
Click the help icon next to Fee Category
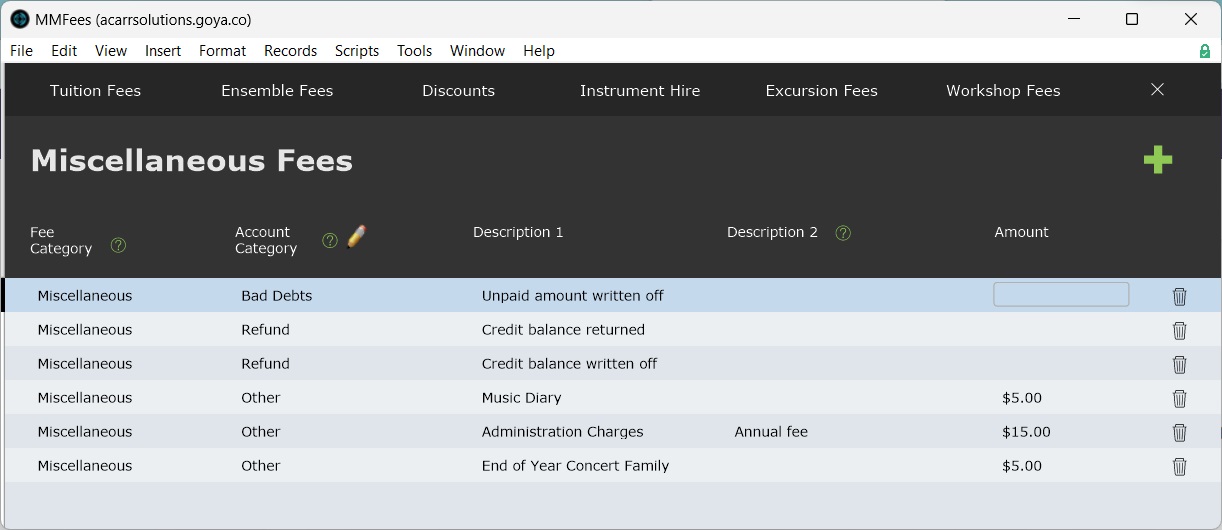point(118,245)
